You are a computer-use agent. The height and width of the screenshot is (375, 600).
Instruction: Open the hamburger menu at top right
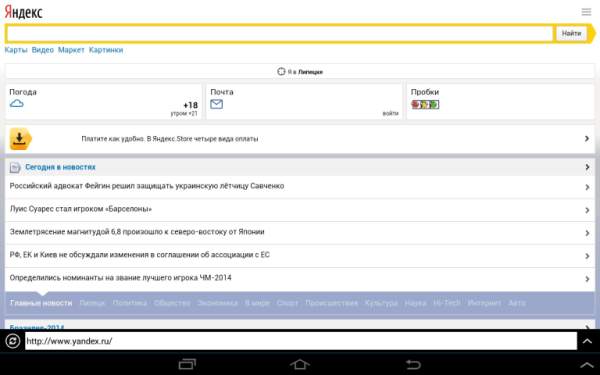[x=586, y=12]
